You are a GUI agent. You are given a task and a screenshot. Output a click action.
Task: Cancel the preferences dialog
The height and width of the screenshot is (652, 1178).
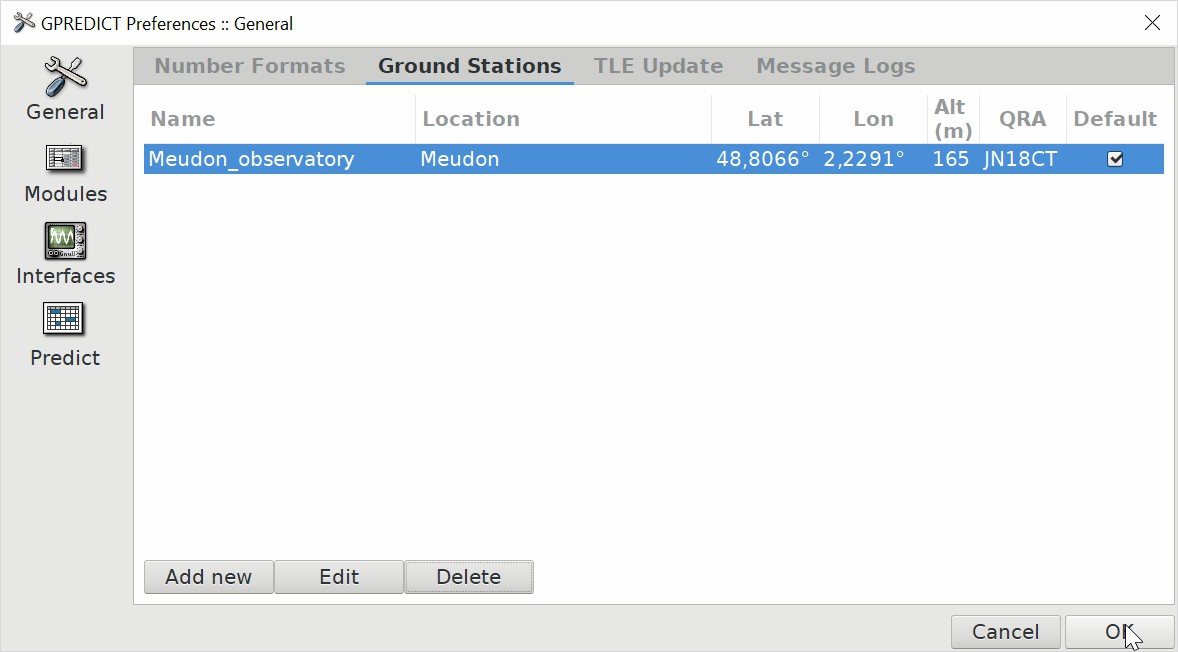tap(1005, 632)
